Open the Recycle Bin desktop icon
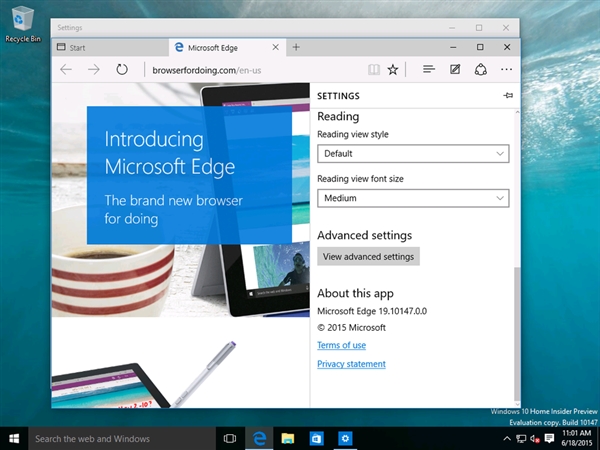The image size is (600, 450). (x=23, y=24)
